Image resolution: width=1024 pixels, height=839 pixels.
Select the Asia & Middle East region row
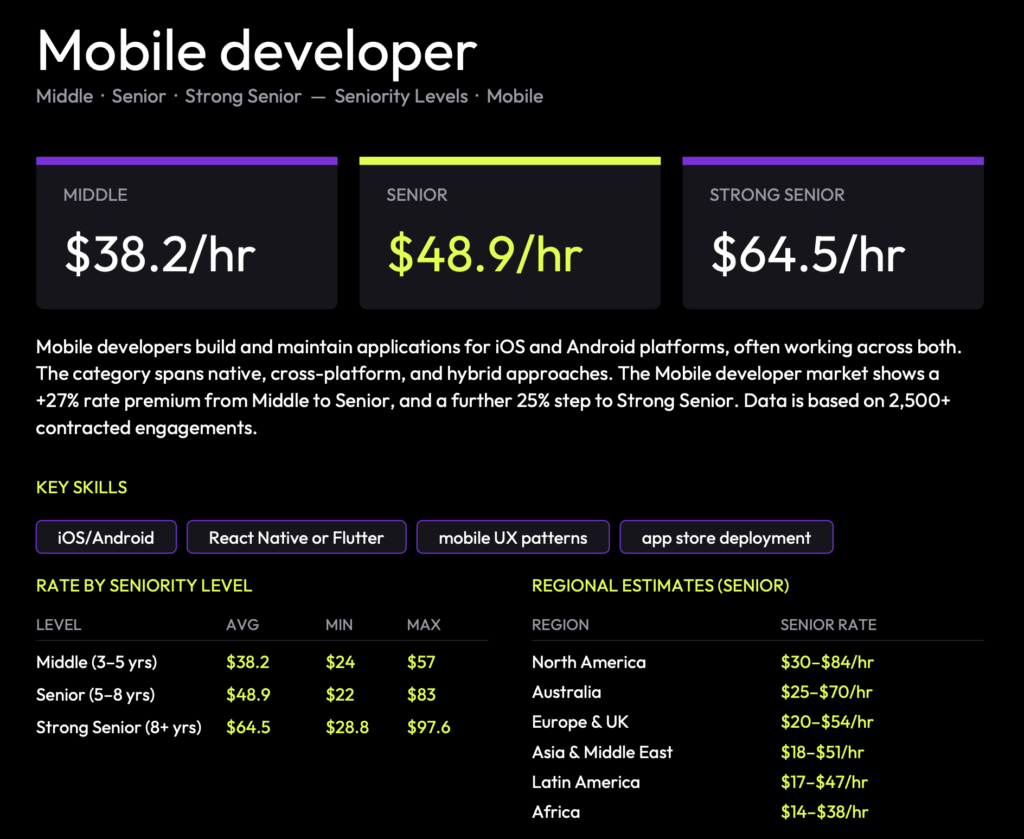pyautogui.click(x=758, y=752)
